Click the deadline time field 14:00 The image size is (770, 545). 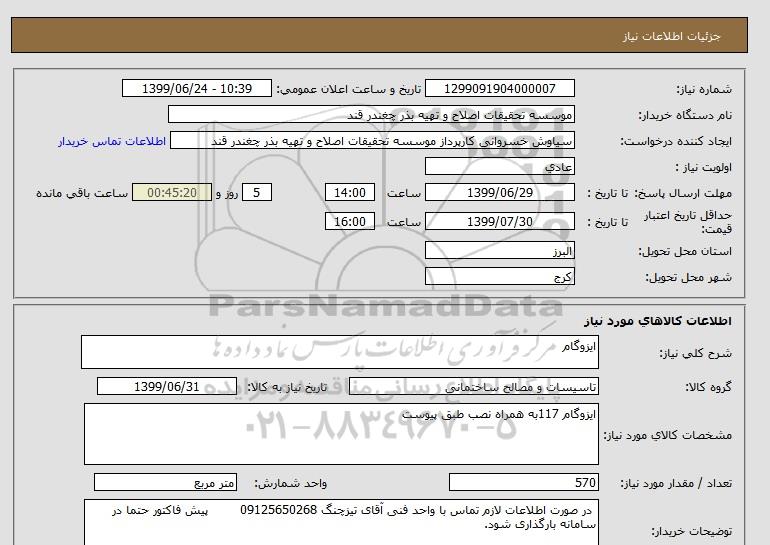click(x=350, y=192)
